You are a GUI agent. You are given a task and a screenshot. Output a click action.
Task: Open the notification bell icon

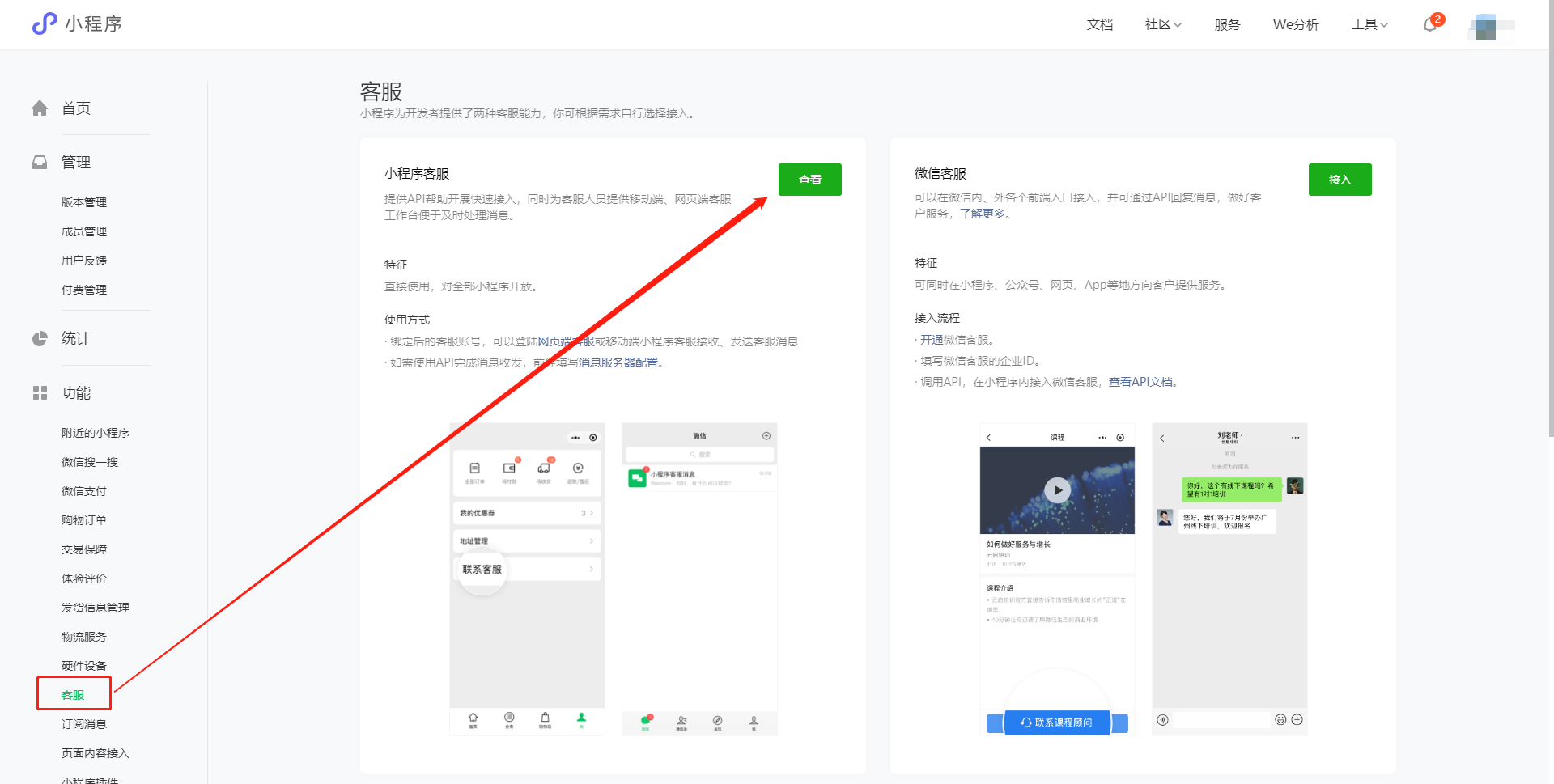1430,24
